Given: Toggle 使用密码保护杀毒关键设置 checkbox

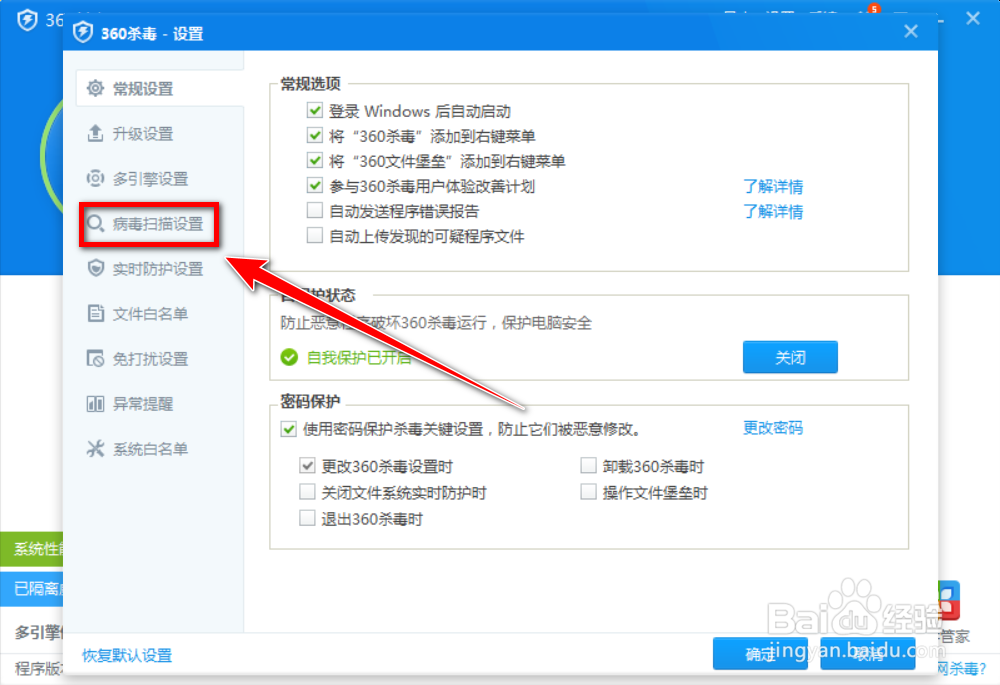Looking at the screenshot, I should point(289,429).
